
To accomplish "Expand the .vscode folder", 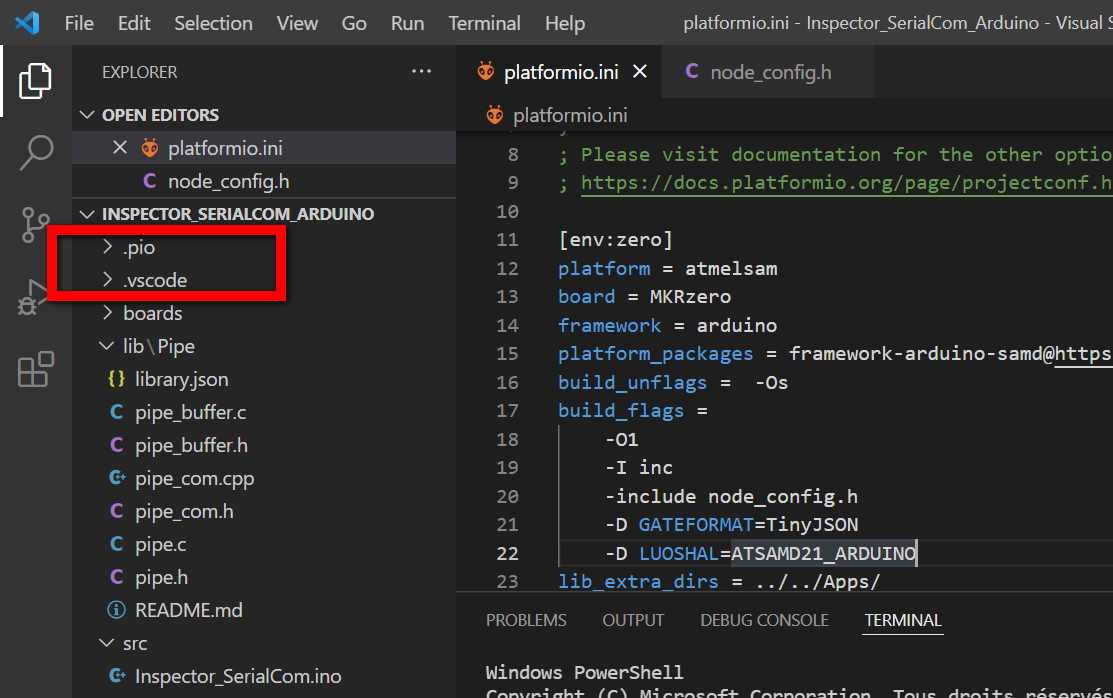I will 154,280.
